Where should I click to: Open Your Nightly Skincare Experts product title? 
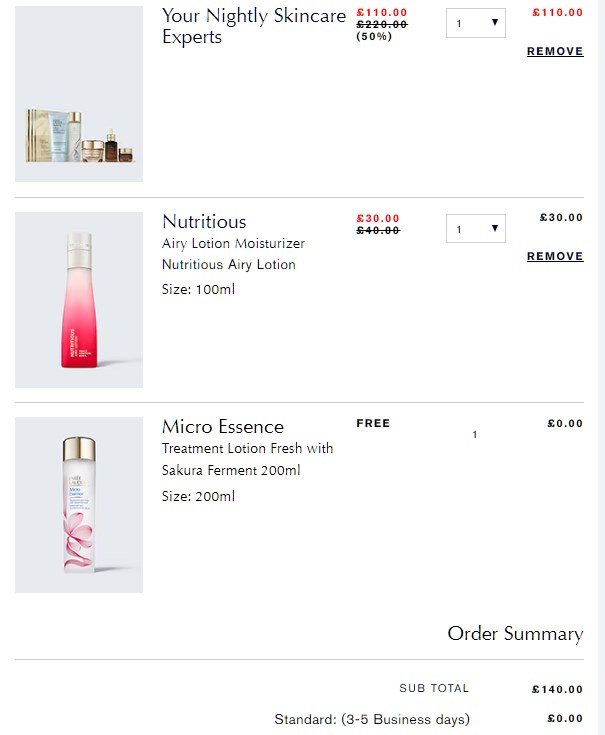tap(253, 27)
